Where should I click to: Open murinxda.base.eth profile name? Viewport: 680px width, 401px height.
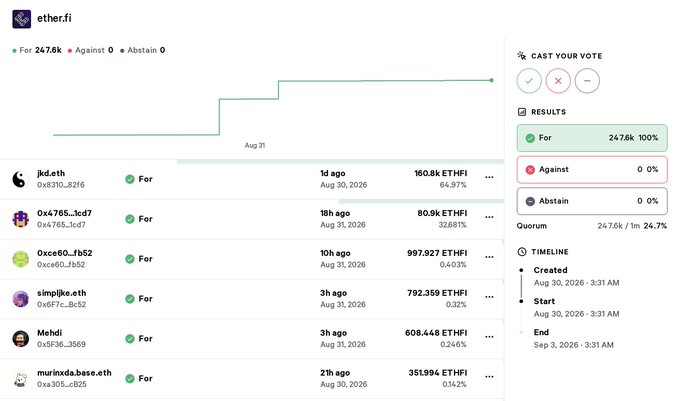click(74, 373)
